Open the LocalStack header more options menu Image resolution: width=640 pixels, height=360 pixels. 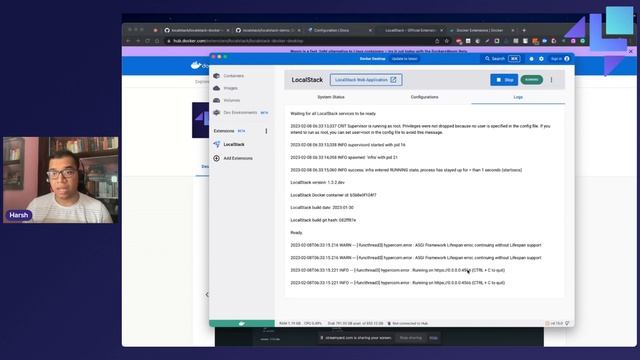point(551,80)
